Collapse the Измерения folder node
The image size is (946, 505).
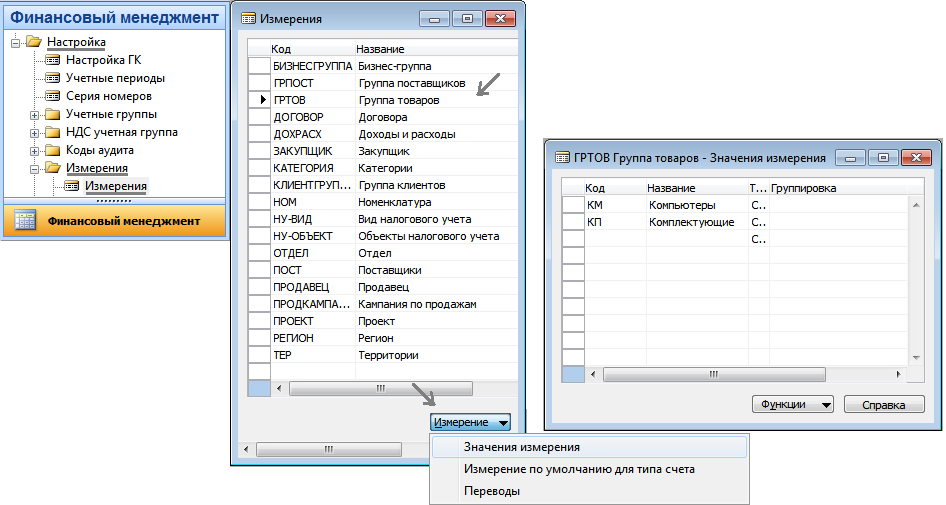pyautogui.click(x=34, y=170)
